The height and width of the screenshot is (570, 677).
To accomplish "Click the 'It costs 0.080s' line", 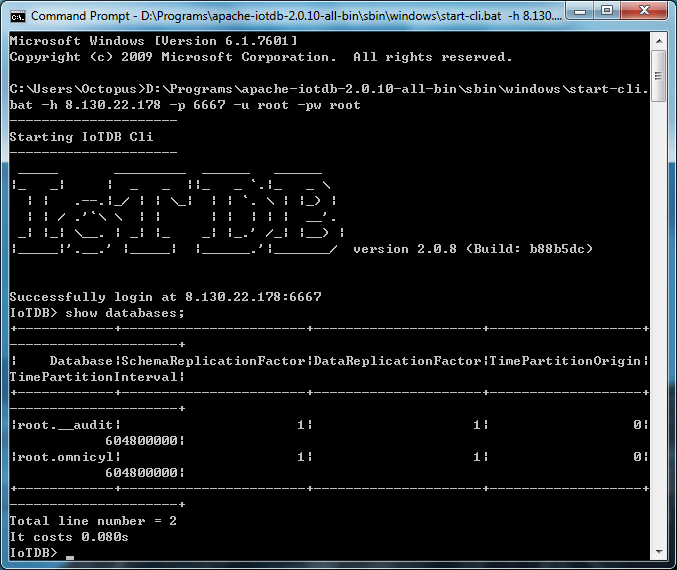I will [x=69, y=537].
